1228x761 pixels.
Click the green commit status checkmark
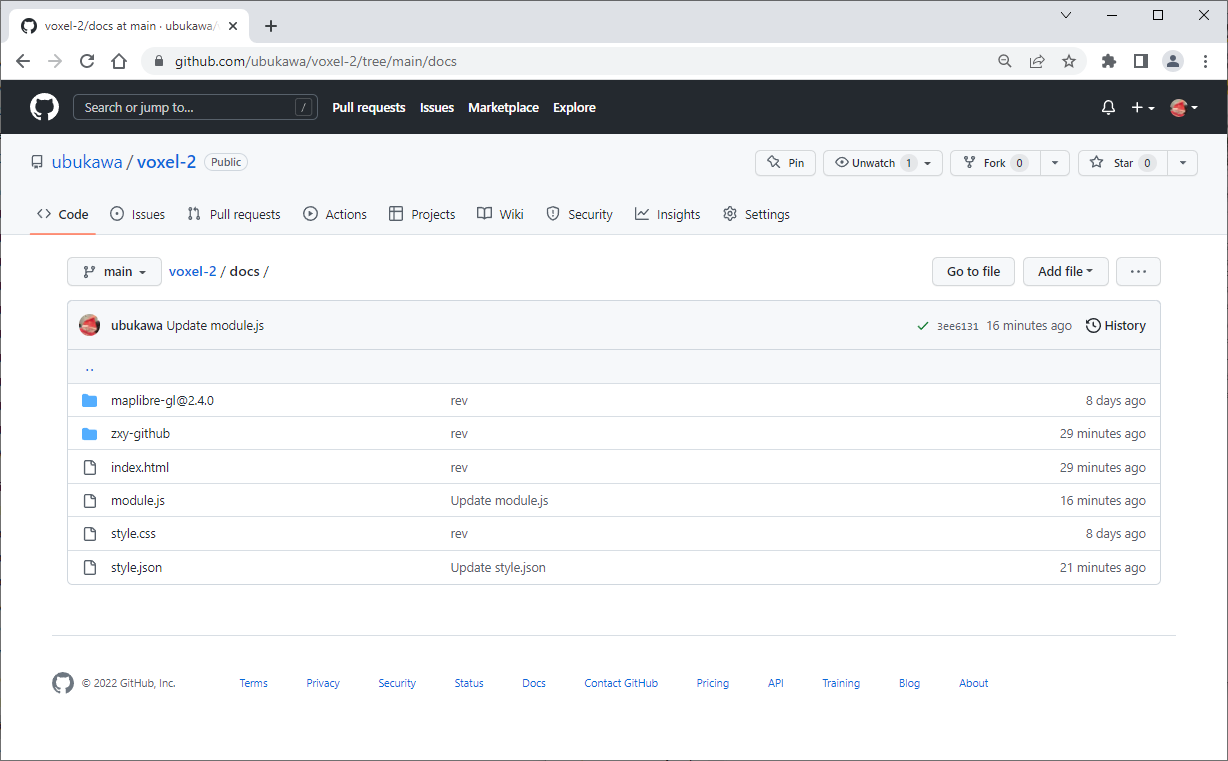coord(922,326)
